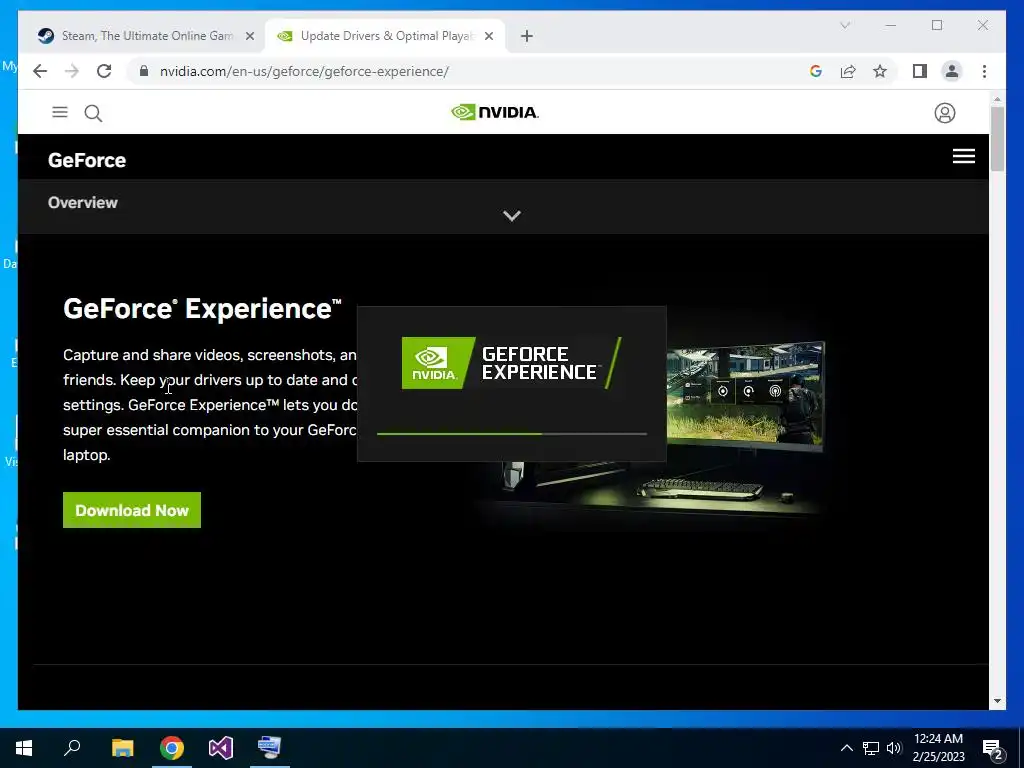Open a new Chrome tab
This screenshot has width=1024, height=768.
526,36
